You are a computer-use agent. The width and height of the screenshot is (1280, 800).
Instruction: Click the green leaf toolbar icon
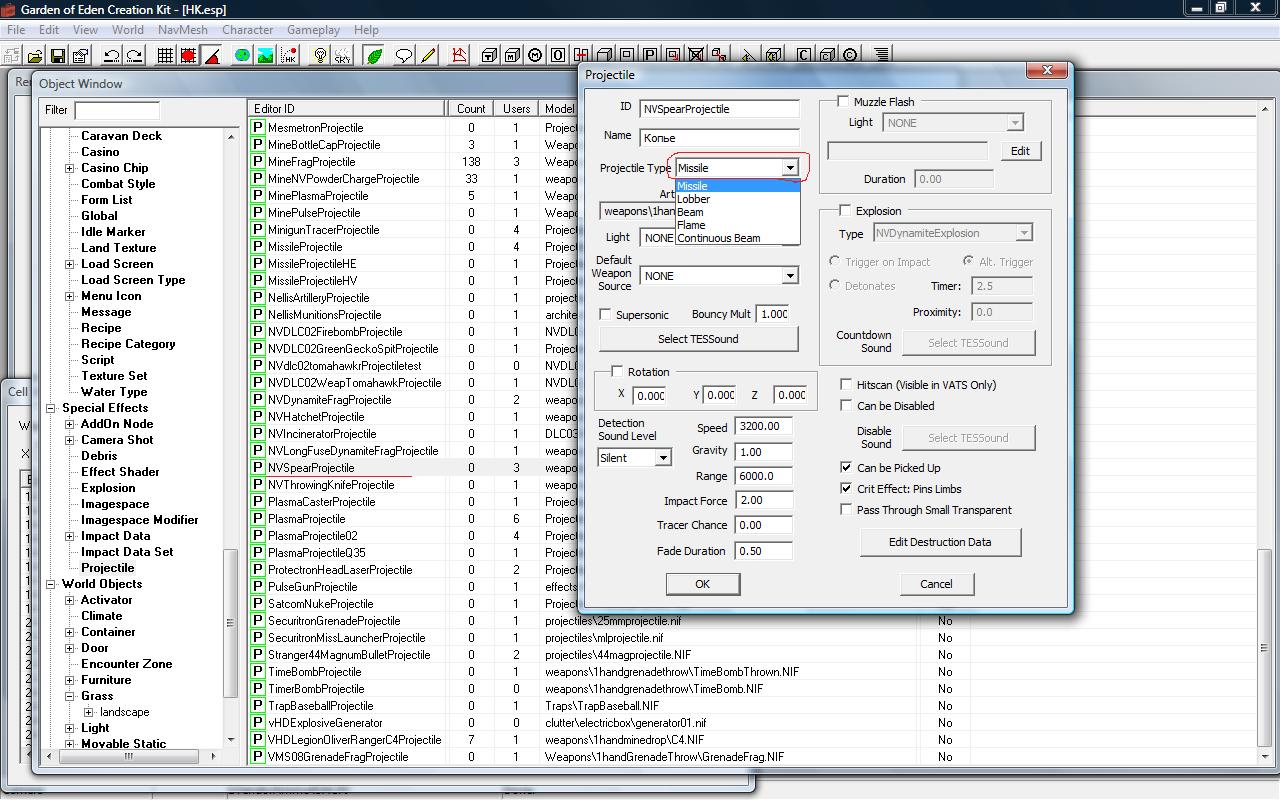pos(375,56)
